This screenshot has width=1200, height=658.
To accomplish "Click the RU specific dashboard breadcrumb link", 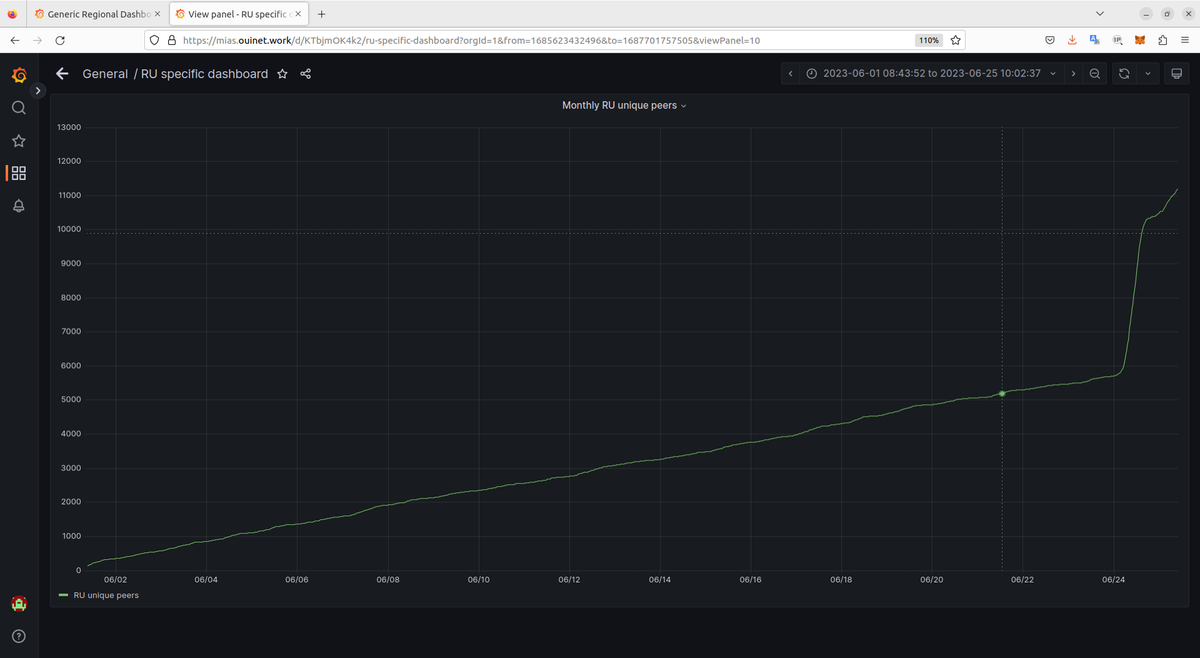I will (205, 74).
